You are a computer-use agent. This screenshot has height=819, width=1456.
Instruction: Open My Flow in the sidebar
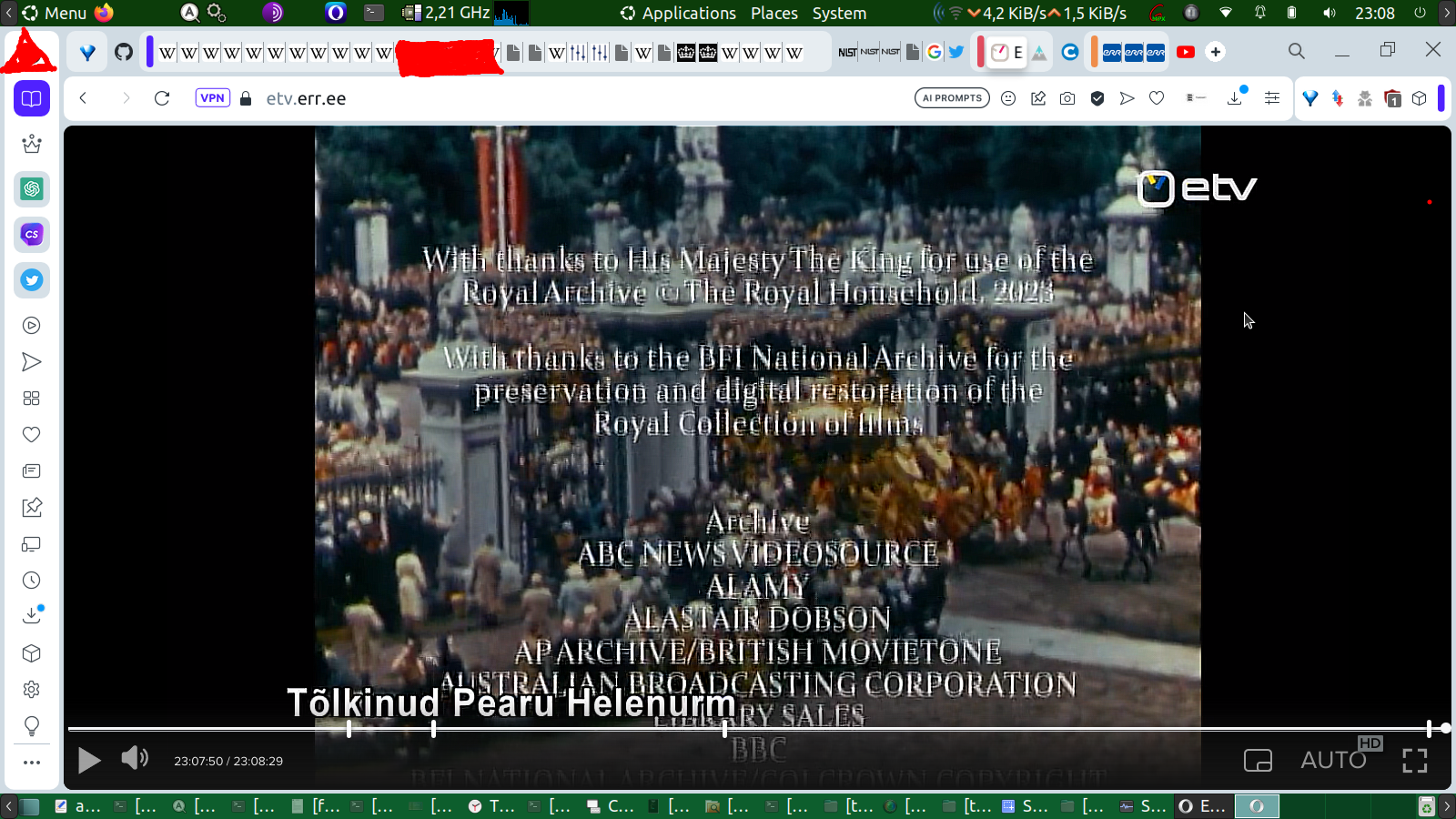pyautogui.click(x=32, y=362)
